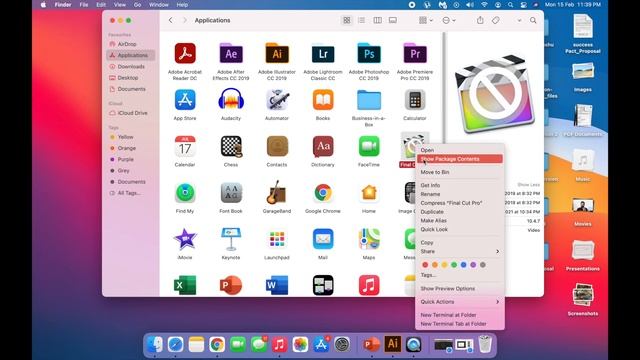640x360 pixels.
Task: Click the Finder share button
Action: coord(480,20)
